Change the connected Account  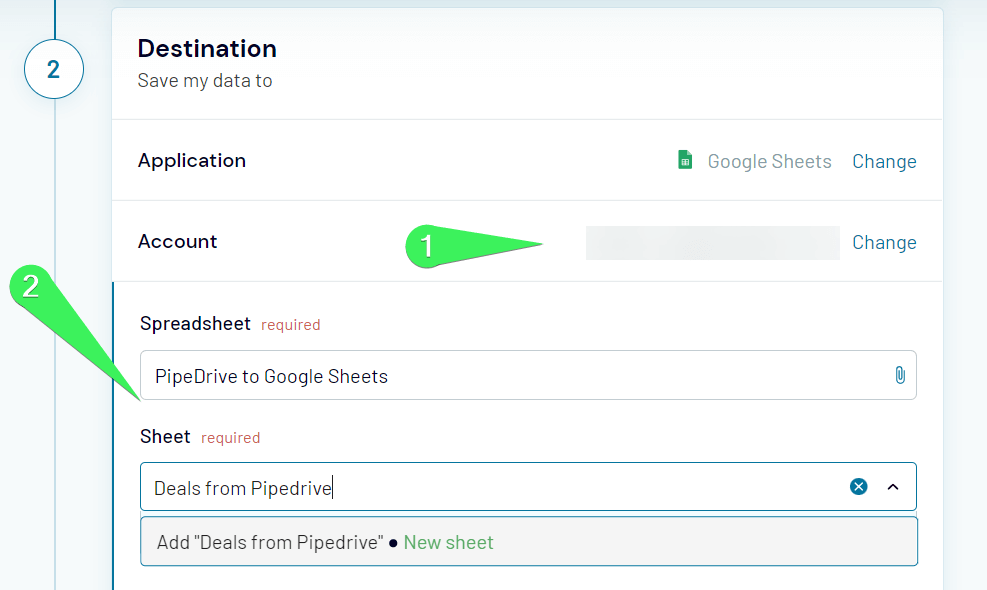tap(884, 242)
